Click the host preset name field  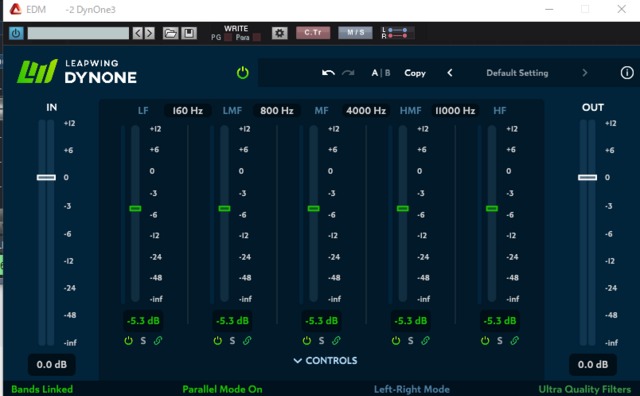pyautogui.click(x=78, y=33)
